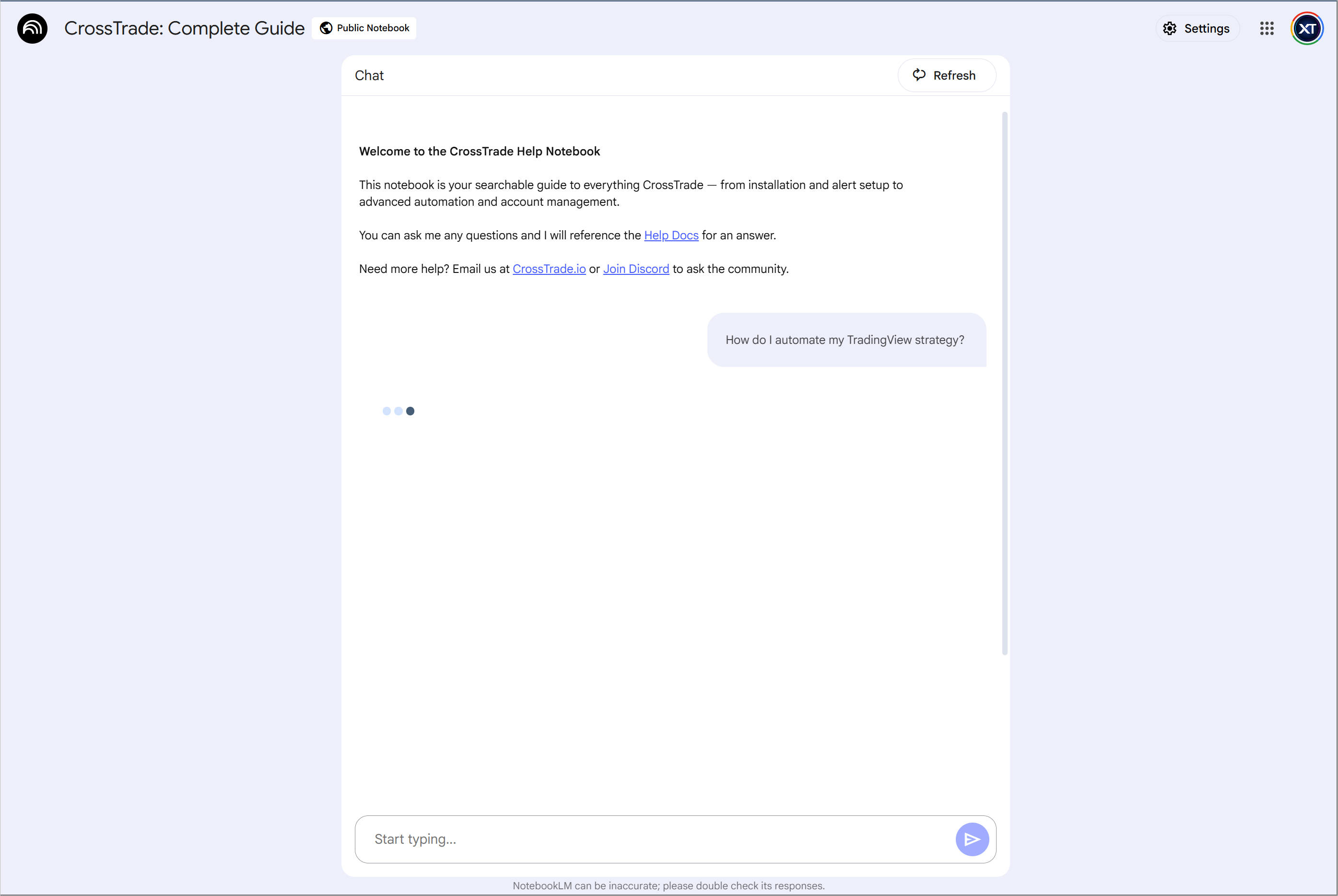
Task: Open the Settings panel
Action: coord(1197,28)
